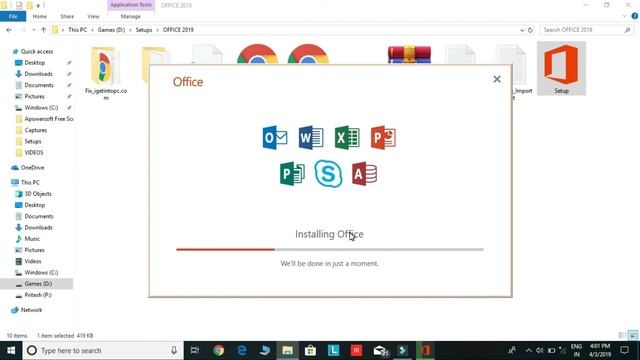Open Microsoft Store from taskbar
Screen dimensions: 640x360
pyautogui.click(x=310, y=350)
